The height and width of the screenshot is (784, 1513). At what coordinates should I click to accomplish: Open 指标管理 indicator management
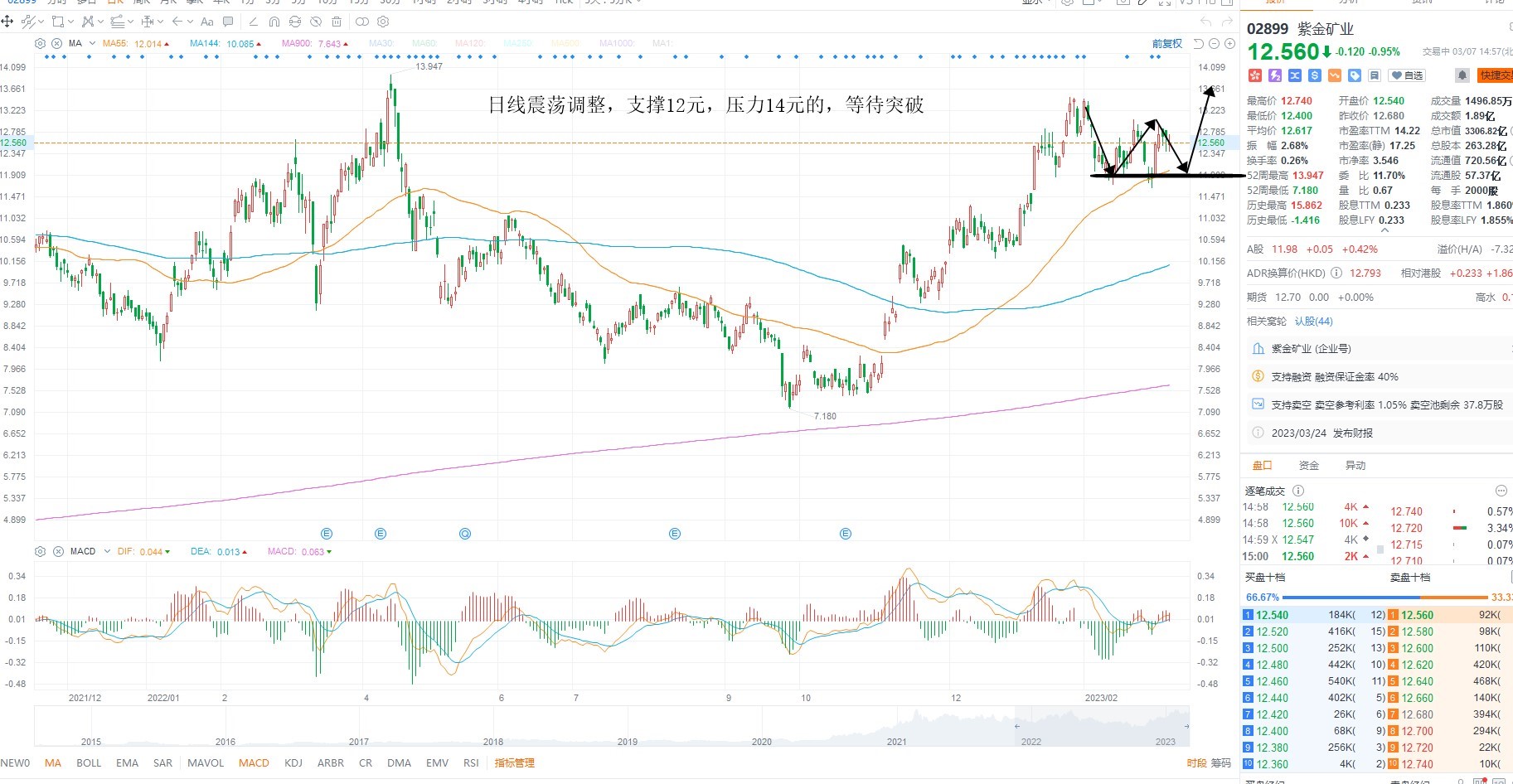pyautogui.click(x=514, y=763)
